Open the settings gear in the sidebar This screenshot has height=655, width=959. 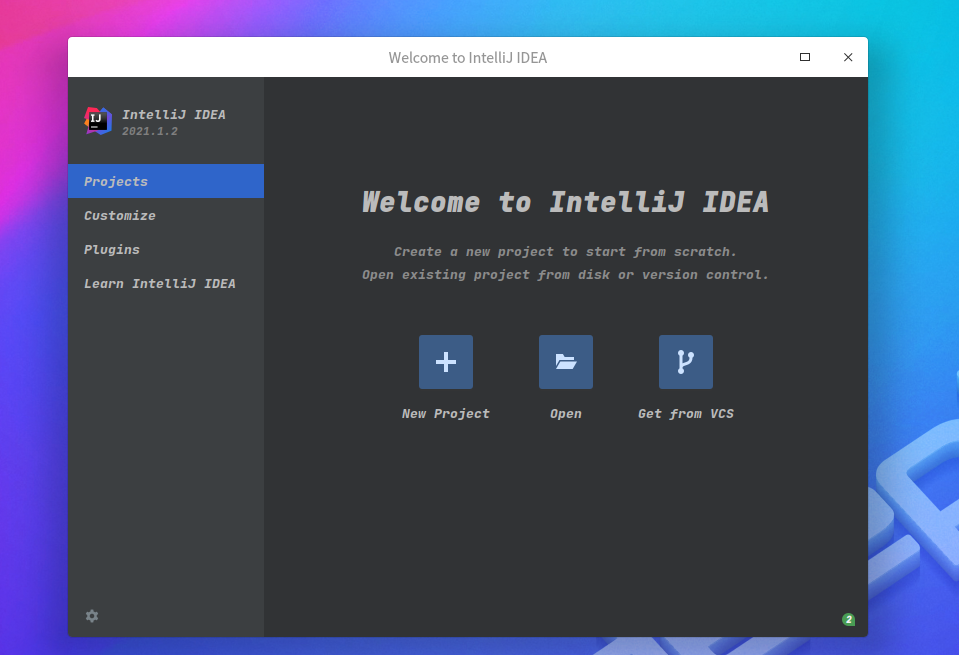92,616
